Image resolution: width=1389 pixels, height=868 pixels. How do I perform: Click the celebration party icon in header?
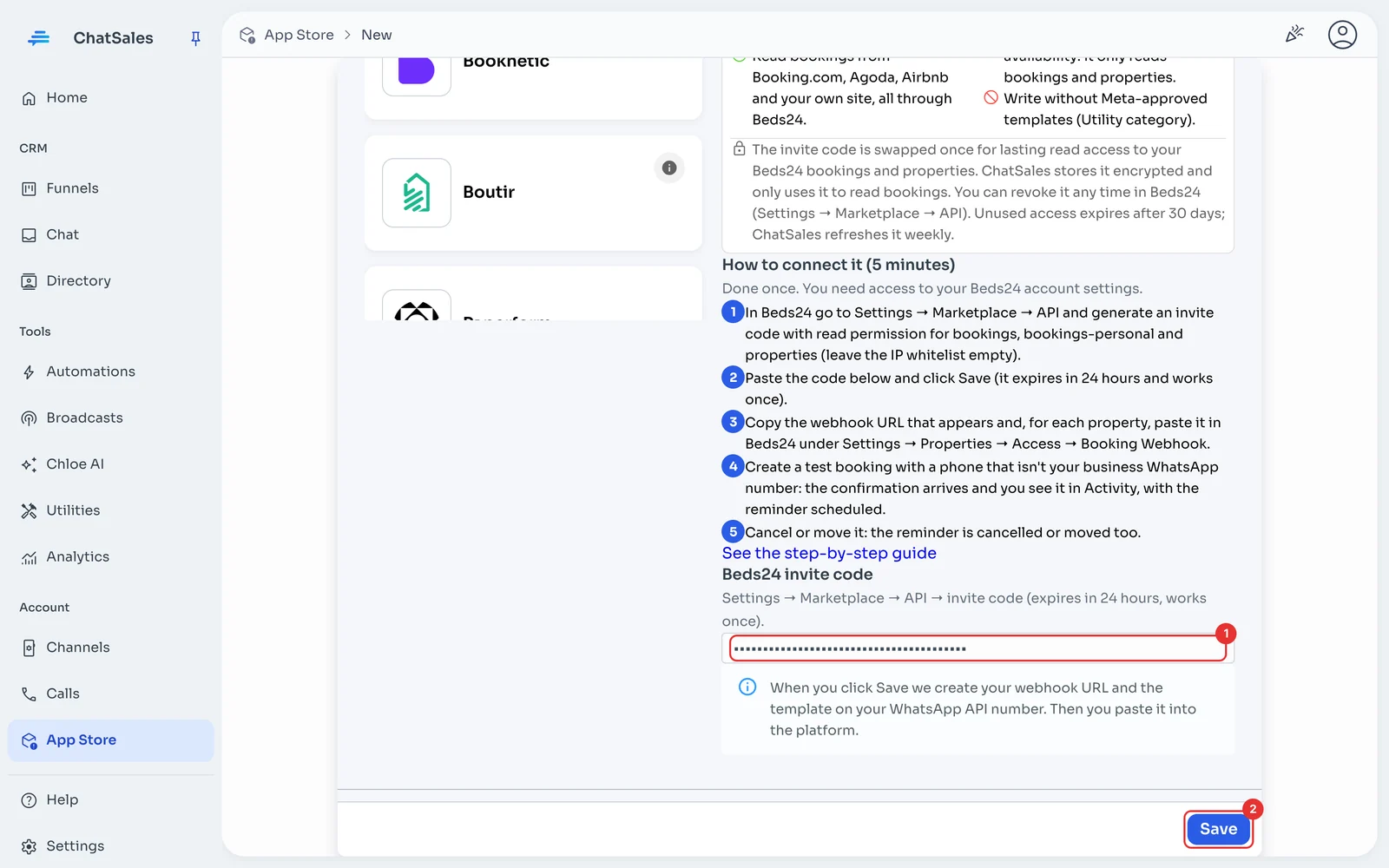(1294, 35)
